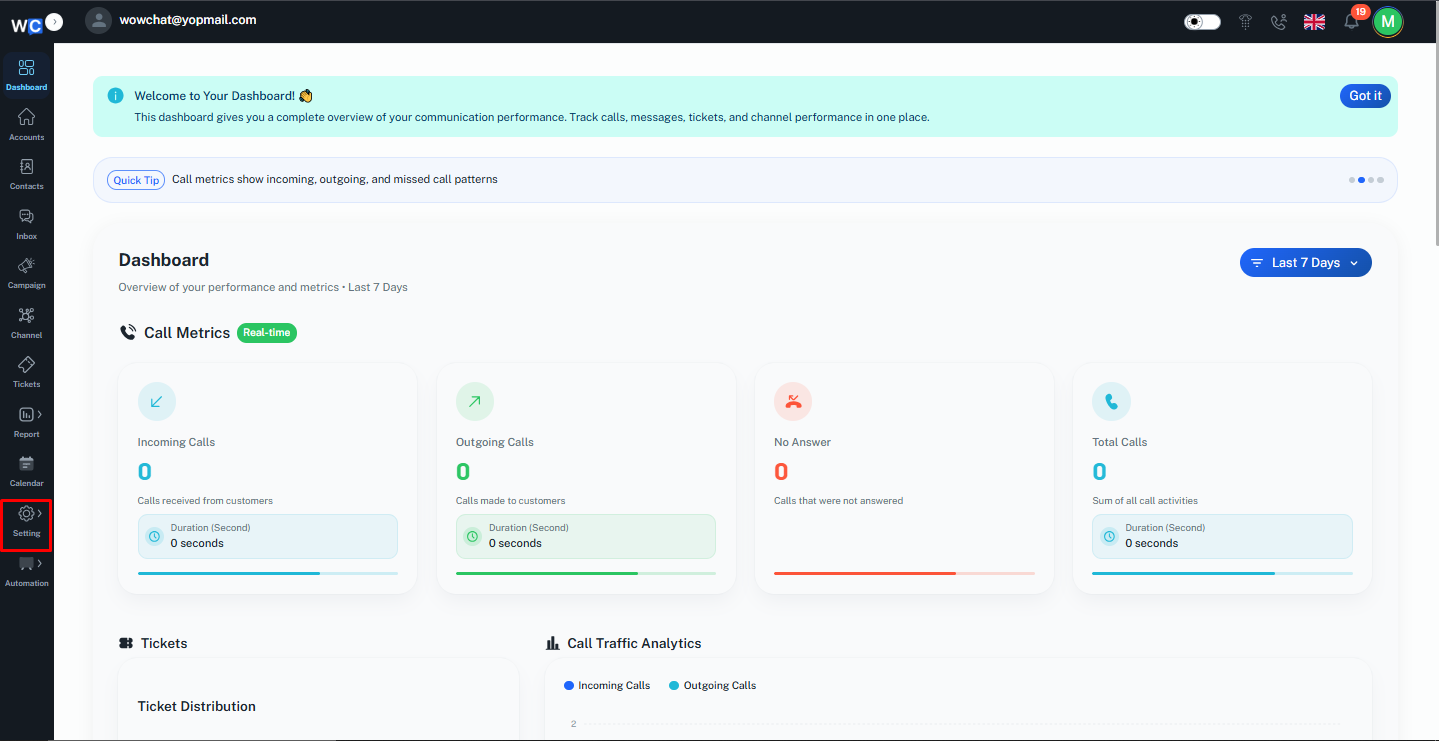Click the info icon in welcome banner
The height and width of the screenshot is (741, 1439).
tap(115, 96)
